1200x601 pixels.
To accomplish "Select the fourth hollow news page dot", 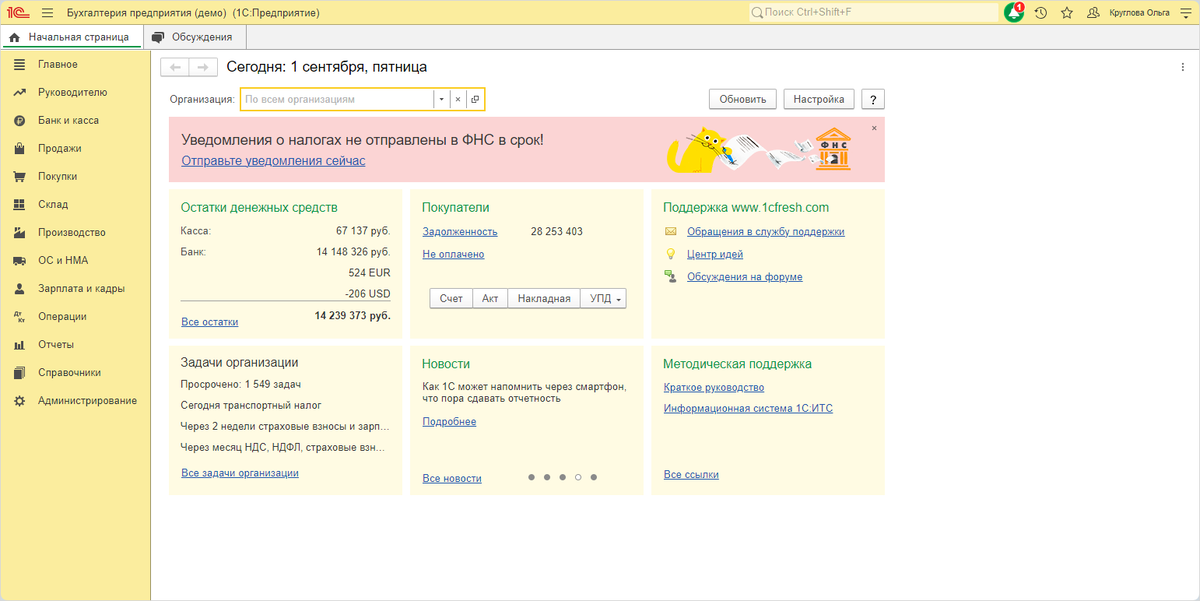I will tap(578, 478).
